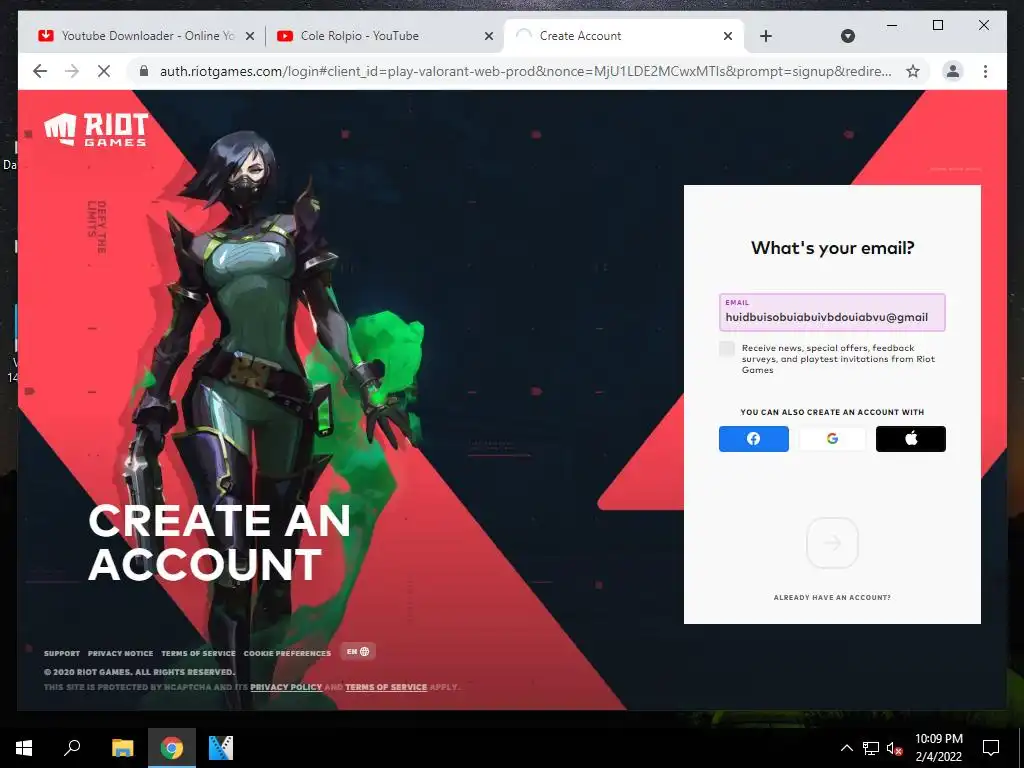This screenshot has width=1024, height=768.
Task: Open the video editor taskbar app
Action: click(x=221, y=748)
